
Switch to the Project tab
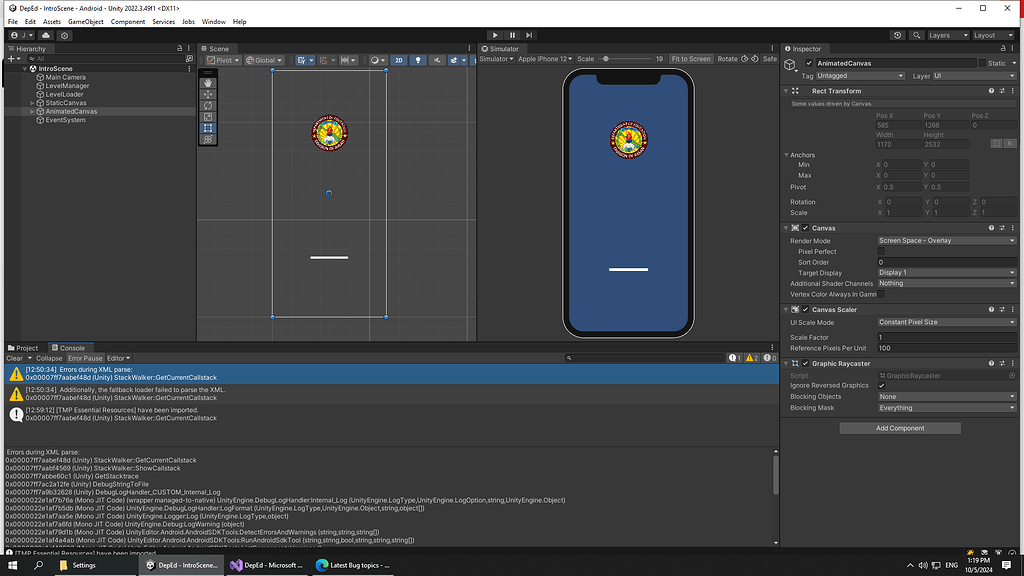[x=24, y=348]
